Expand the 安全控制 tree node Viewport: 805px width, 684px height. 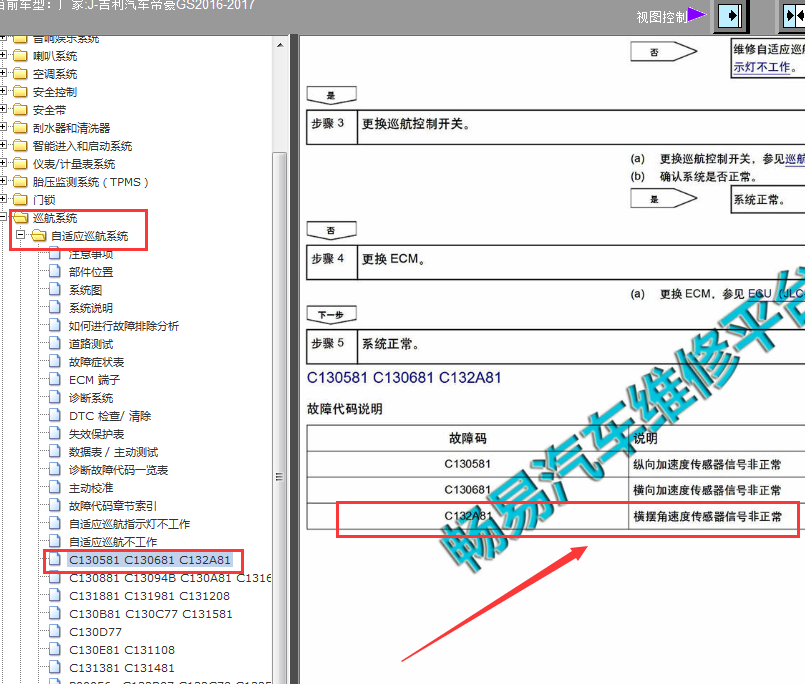point(3,91)
